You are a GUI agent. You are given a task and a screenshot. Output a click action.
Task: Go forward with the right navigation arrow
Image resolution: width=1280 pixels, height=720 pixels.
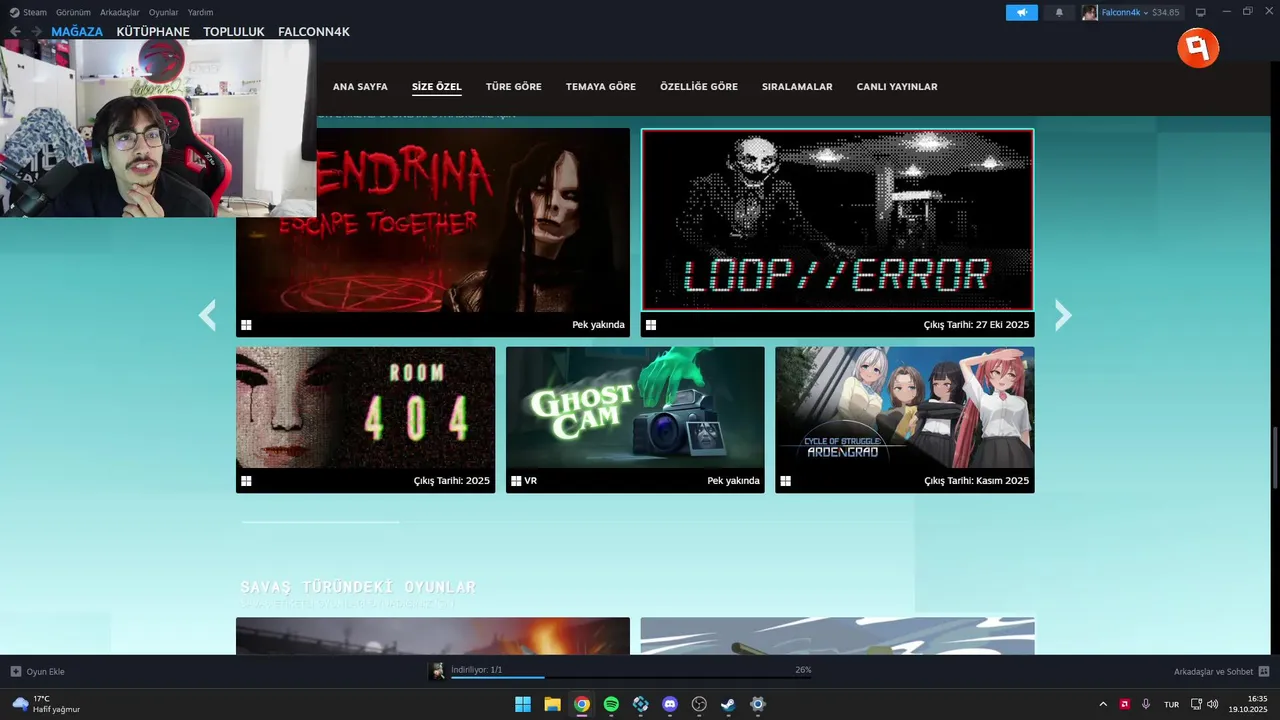[36, 32]
